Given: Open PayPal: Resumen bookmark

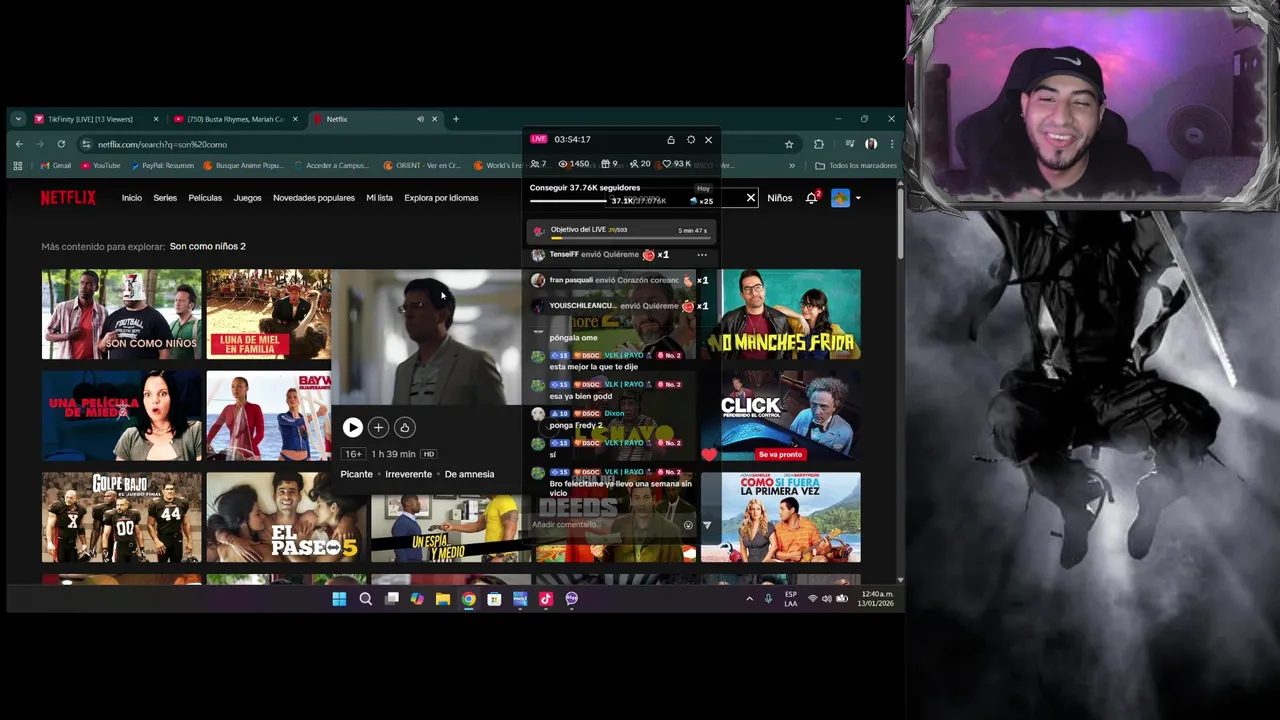Looking at the screenshot, I should click(162, 166).
